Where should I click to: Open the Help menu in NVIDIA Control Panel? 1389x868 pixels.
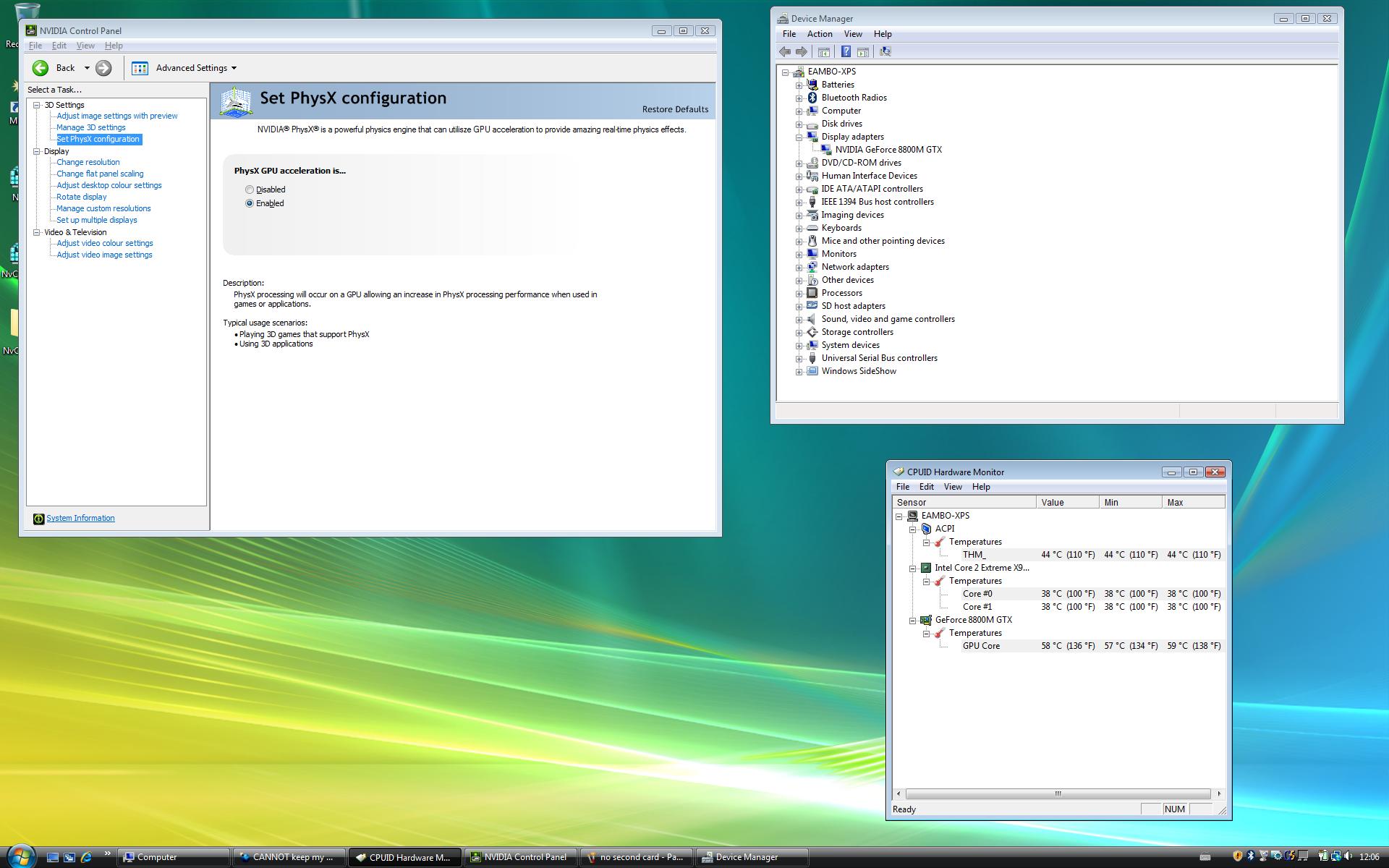coord(114,46)
